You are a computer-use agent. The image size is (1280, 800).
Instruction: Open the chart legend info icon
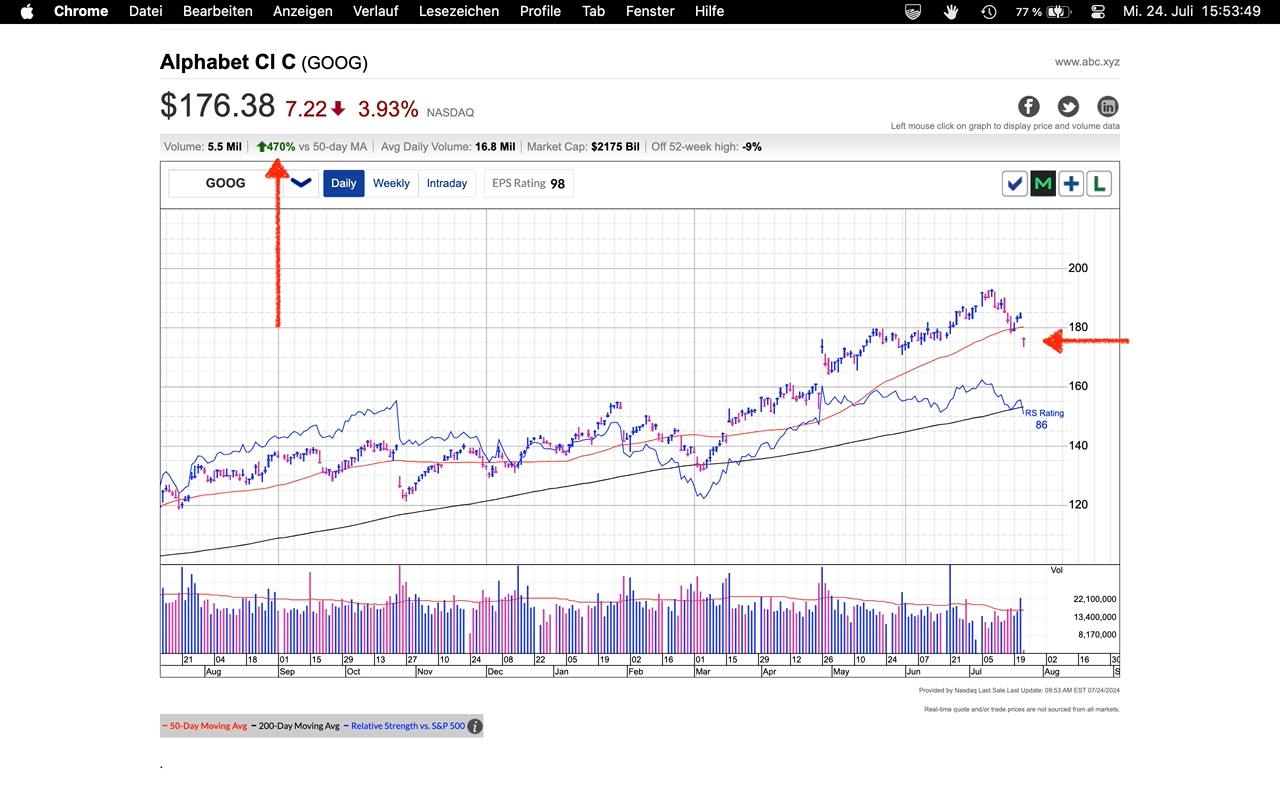click(475, 726)
